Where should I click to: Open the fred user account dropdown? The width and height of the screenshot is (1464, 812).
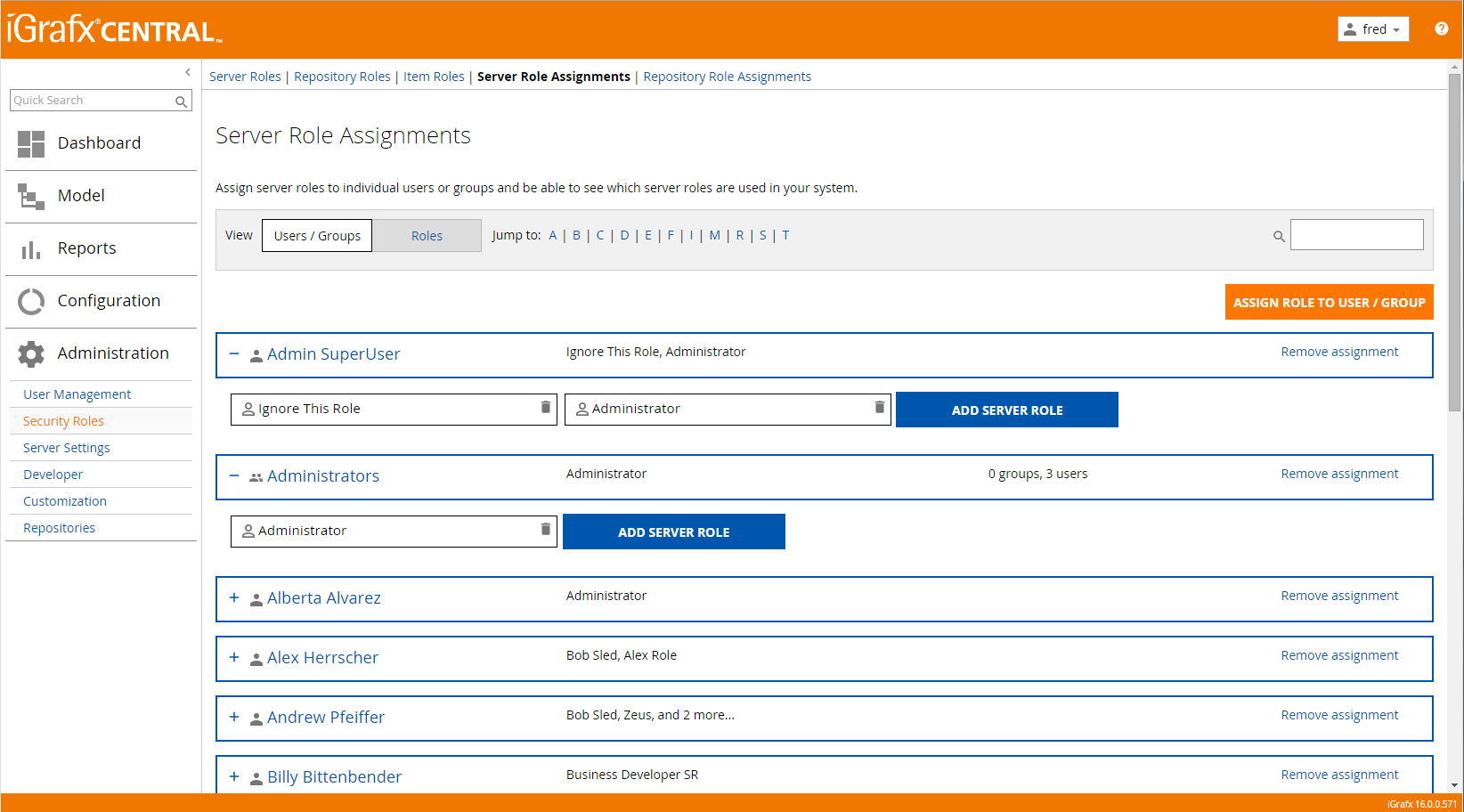pyautogui.click(x=1372, y=28)
